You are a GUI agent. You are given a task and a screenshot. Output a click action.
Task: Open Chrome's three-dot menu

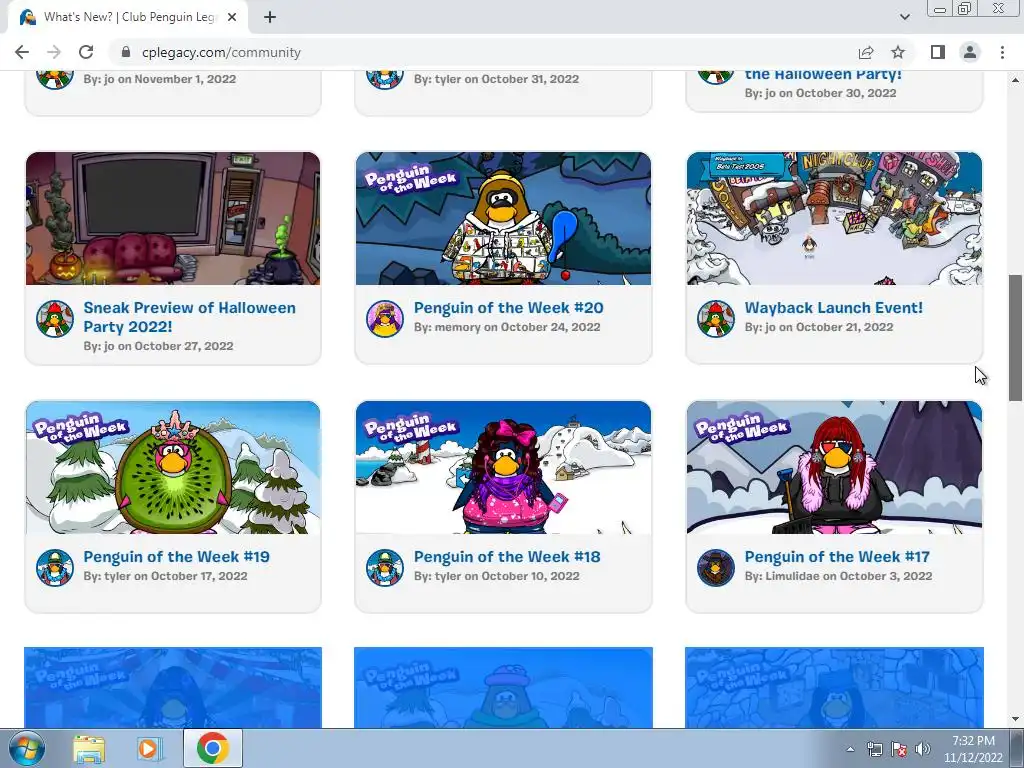pyautogui.click(x=1002, y=52)
